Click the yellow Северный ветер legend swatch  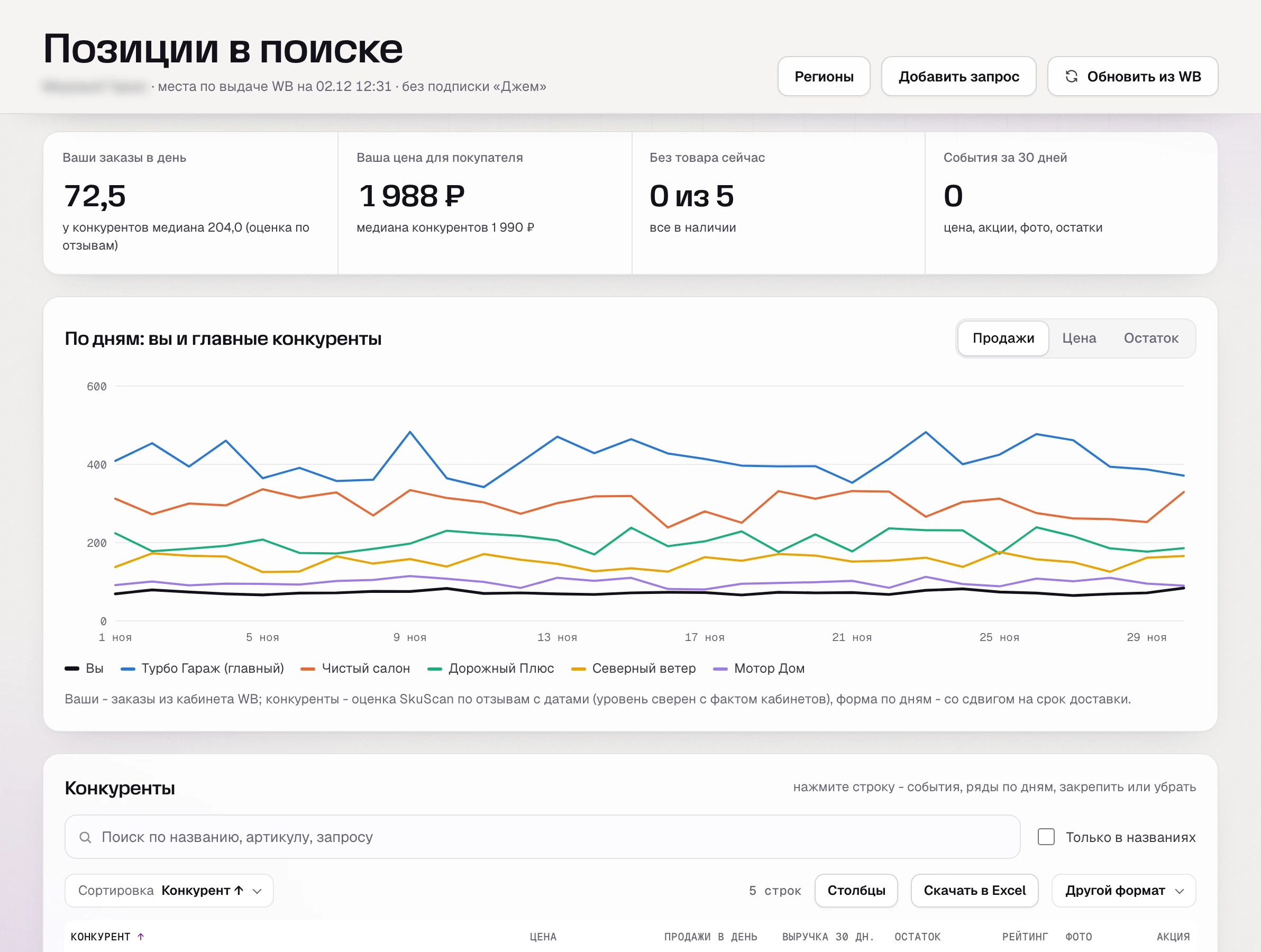579,669
